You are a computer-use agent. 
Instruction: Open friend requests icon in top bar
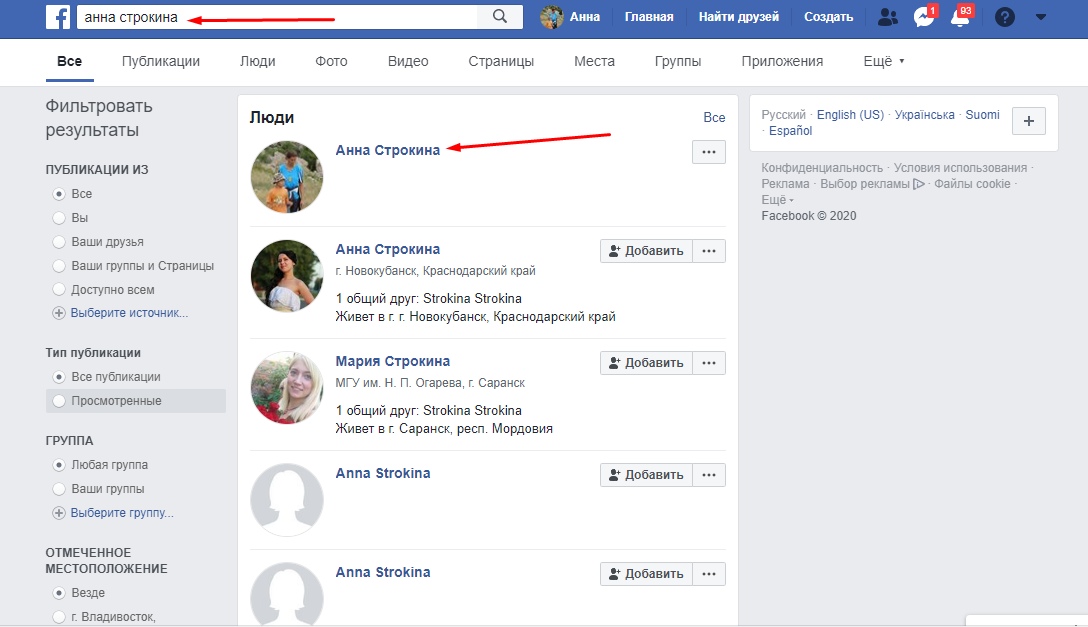pos(887,17)
